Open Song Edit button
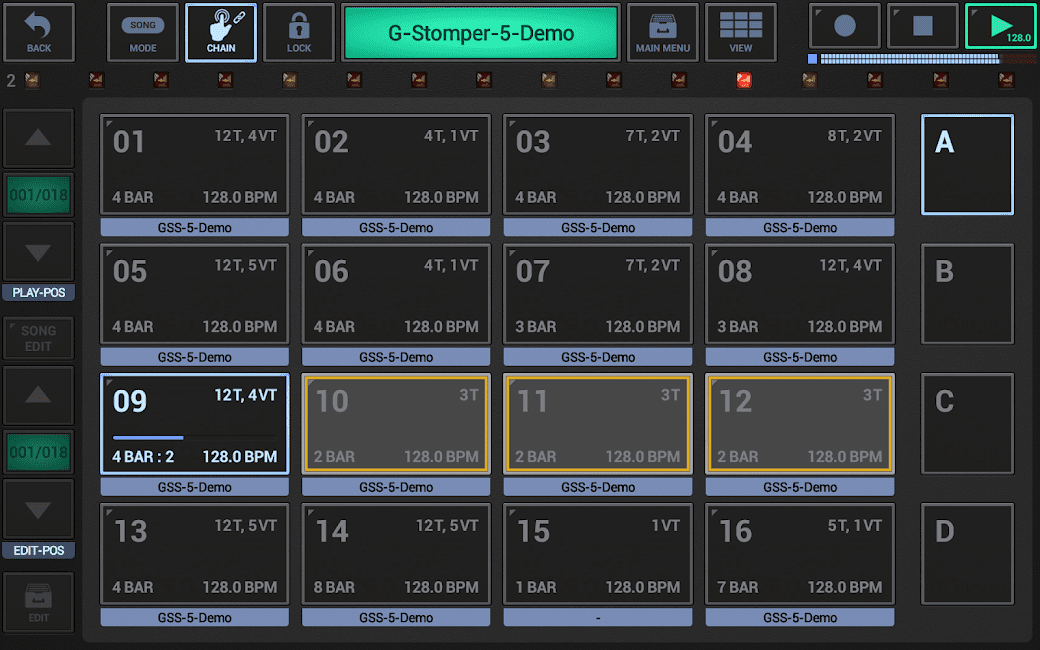 click(x=38, y=338)
